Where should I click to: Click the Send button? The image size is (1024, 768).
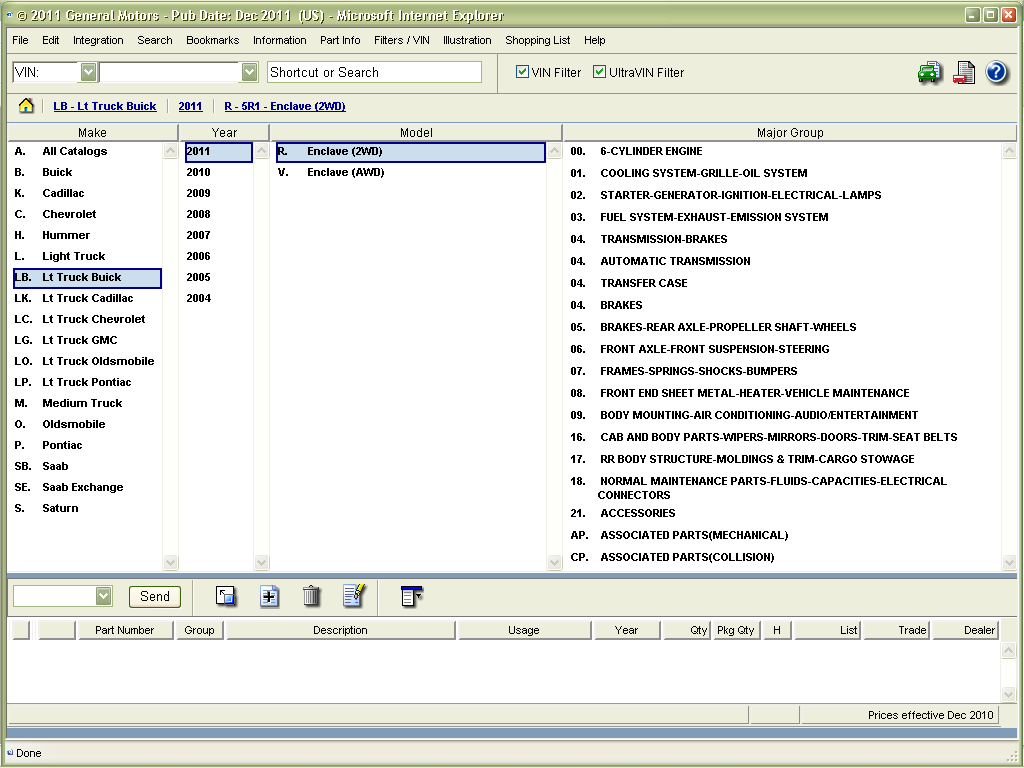155,596
